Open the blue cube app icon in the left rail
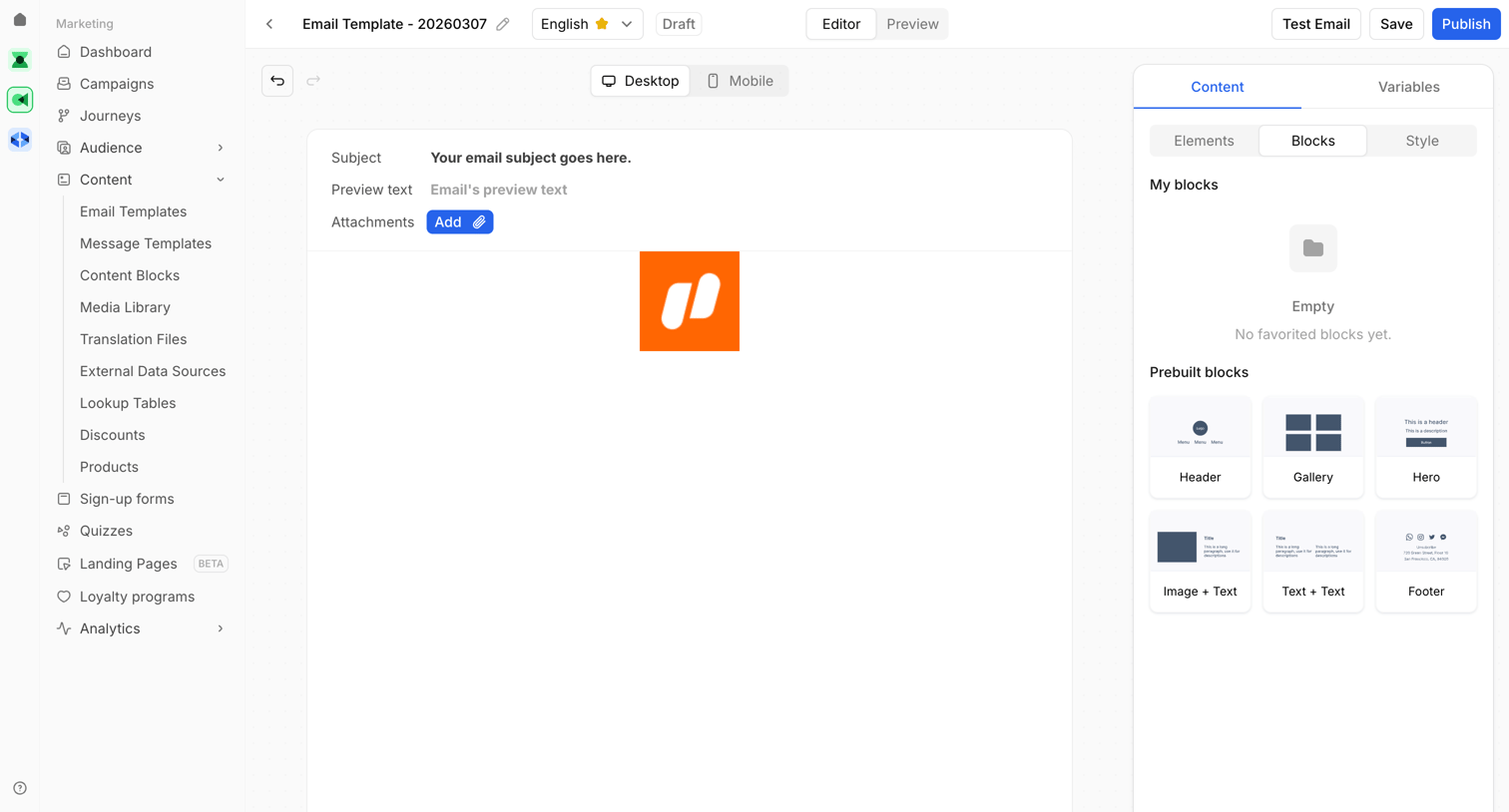The height and width of the screenshot is (812, 1509). pyautogui.click(x=20, y=140)
